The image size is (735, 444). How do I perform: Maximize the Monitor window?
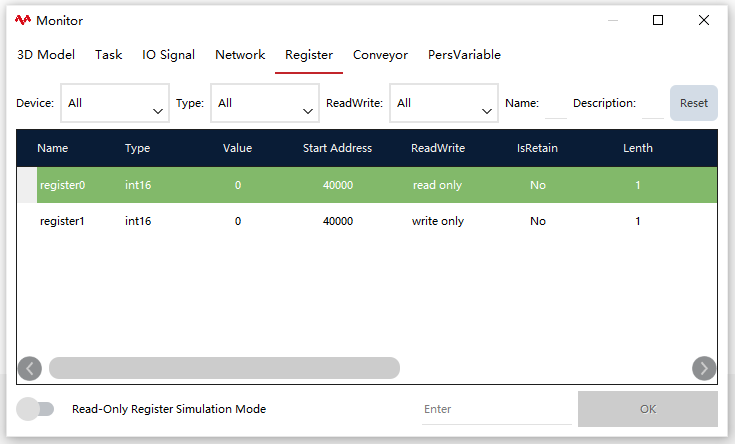(658, 20)
